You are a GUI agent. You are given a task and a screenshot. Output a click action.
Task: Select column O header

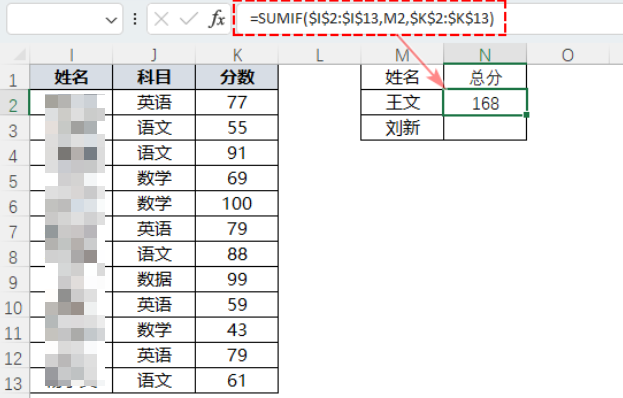(568, 55)
